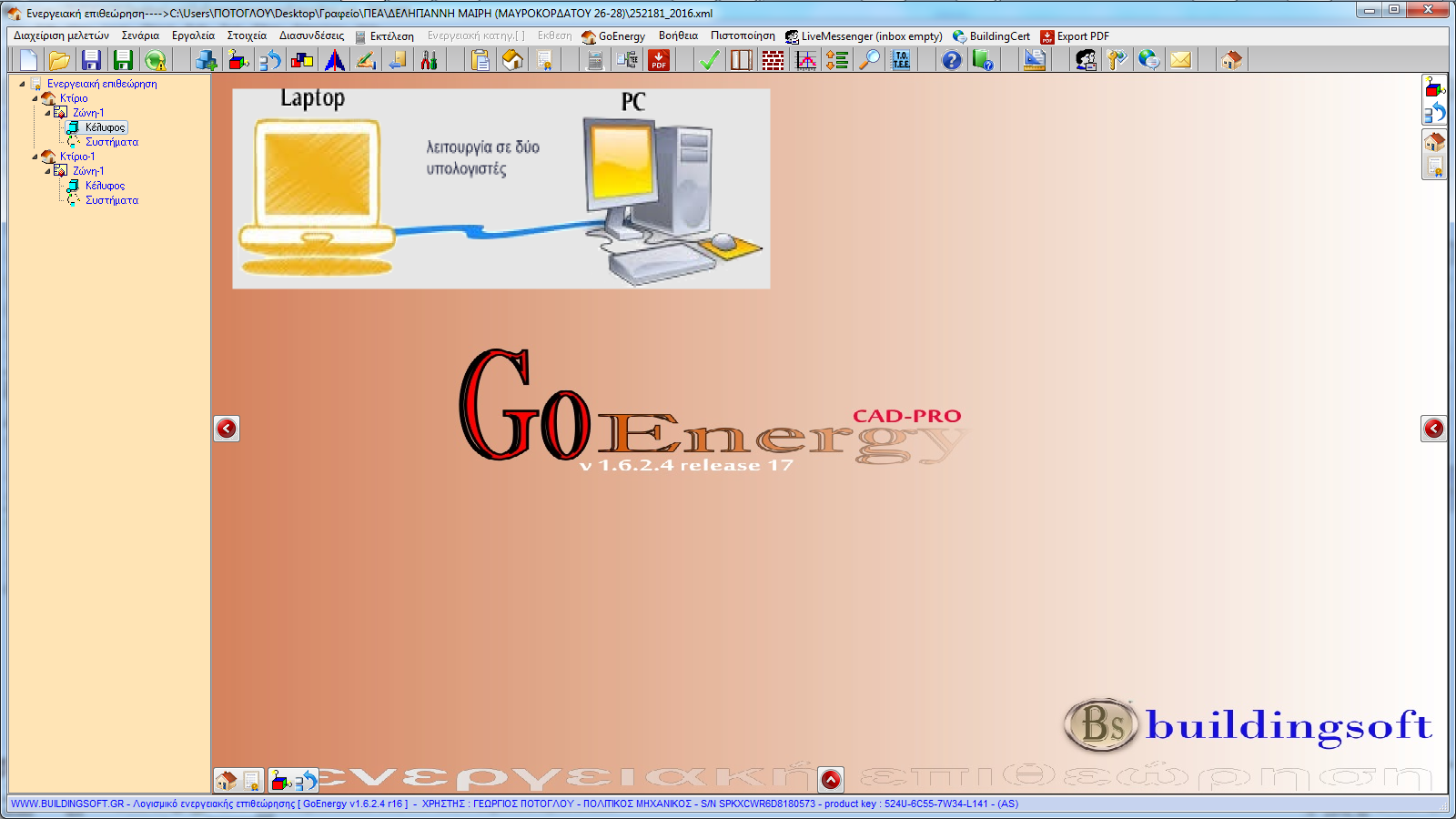Click the green checkmark toolbar icon
This screenshot has width=1456, height=819.
709,60
